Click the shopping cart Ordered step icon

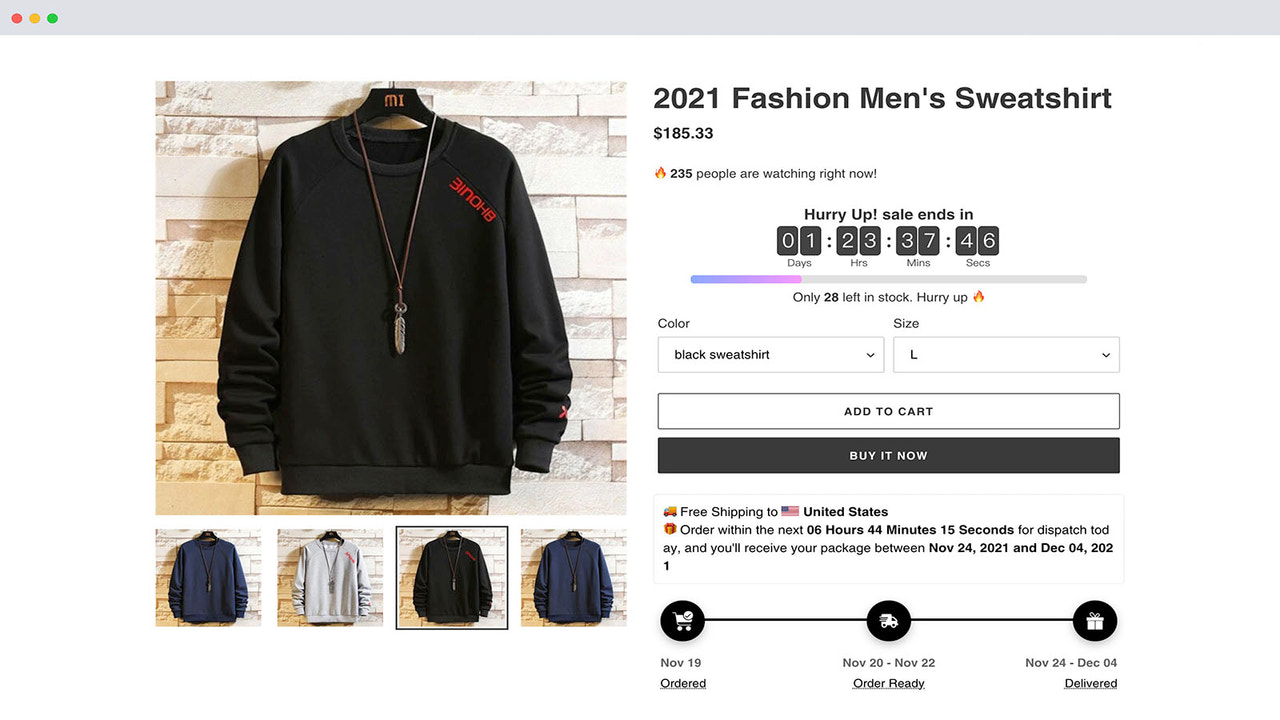[x=682, y=620]
